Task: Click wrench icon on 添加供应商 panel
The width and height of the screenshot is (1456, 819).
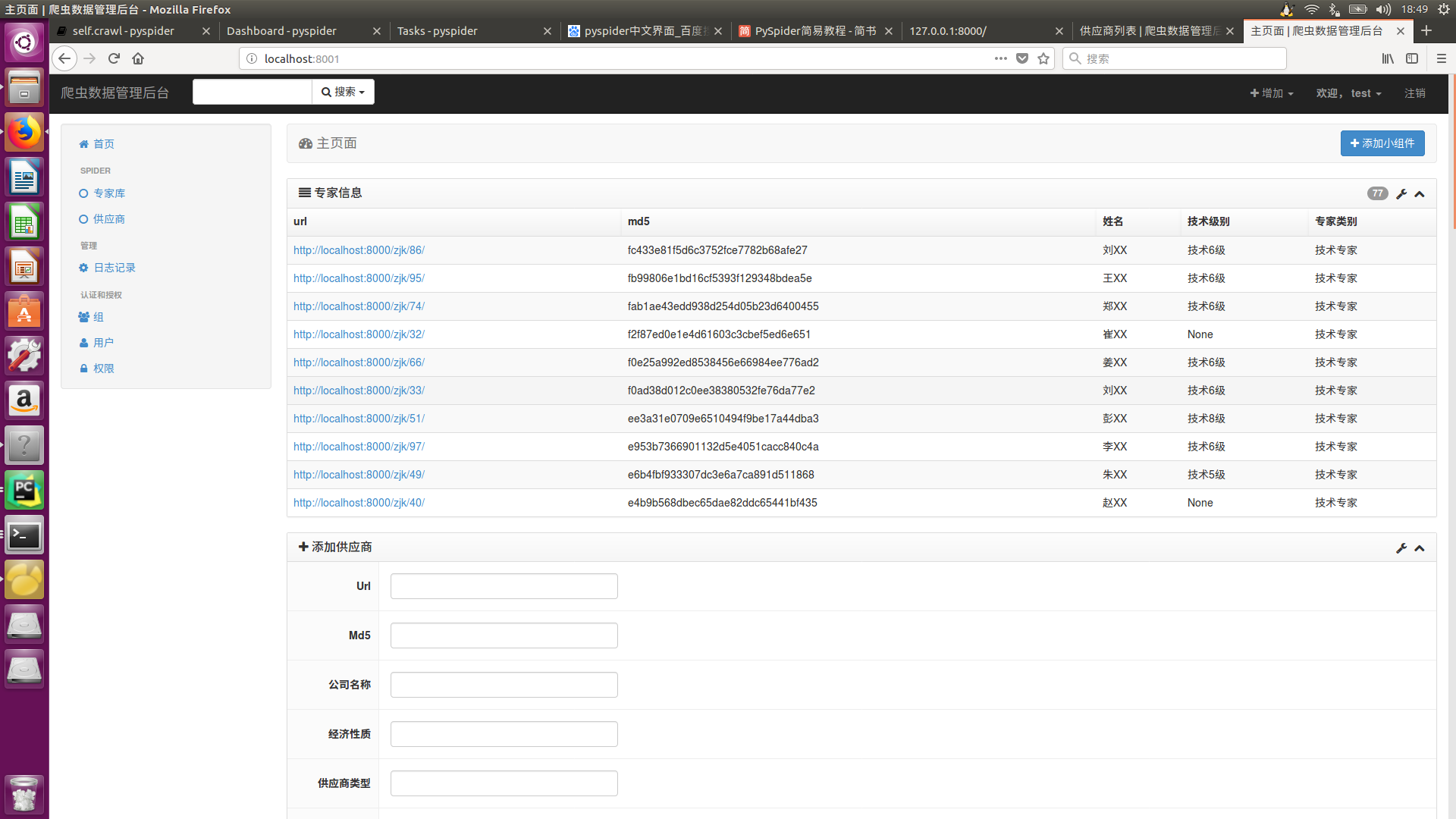Action: 1401,548
